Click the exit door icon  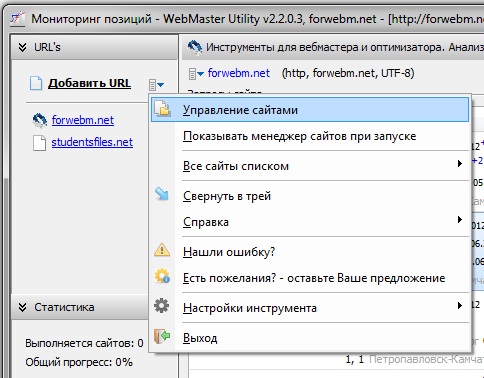click(x=162, y=336)
